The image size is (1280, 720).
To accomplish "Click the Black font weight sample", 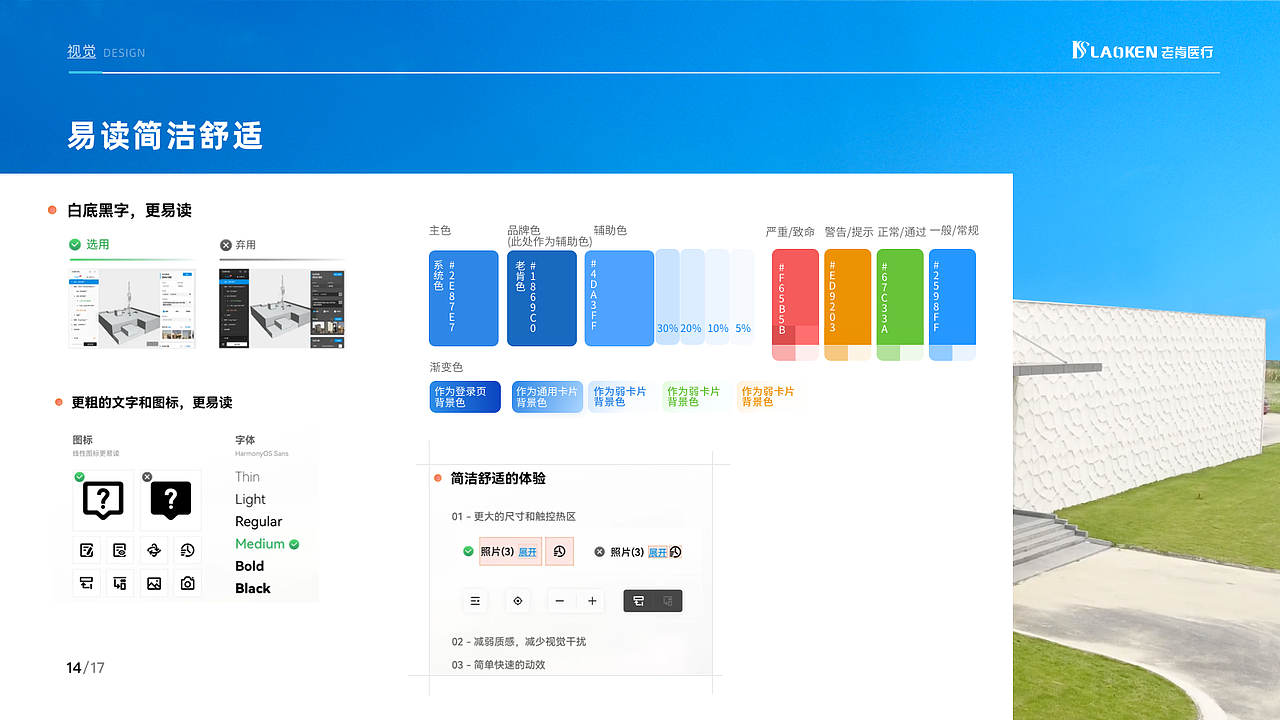I will [x=253, y=588].
